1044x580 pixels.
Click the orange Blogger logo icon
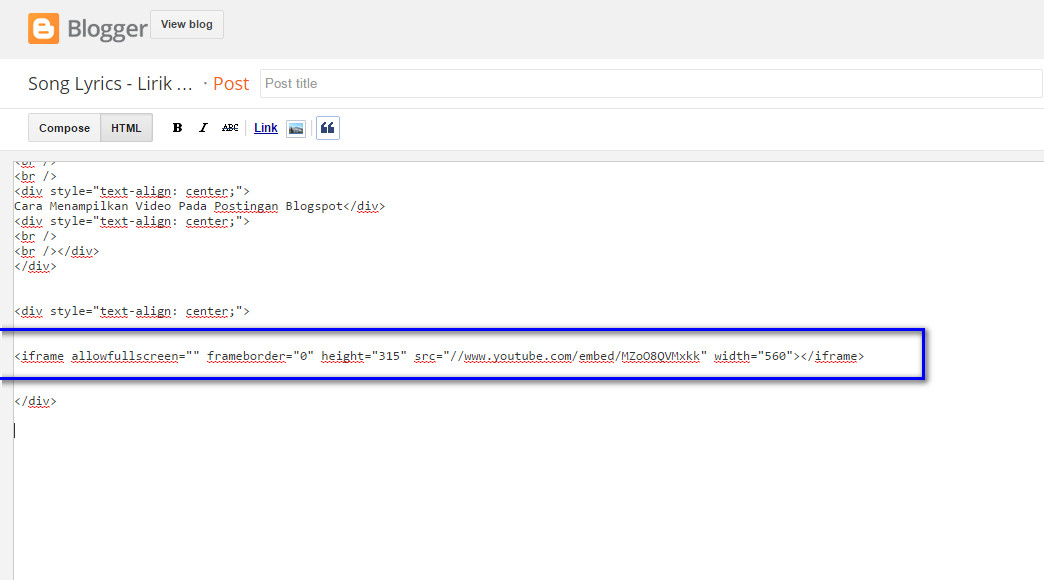click(43, 29)
